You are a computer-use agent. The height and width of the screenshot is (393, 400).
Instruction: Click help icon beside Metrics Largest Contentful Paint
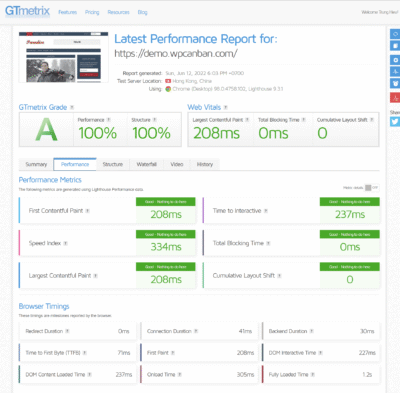pyautogui.click(x=95, y=276)
